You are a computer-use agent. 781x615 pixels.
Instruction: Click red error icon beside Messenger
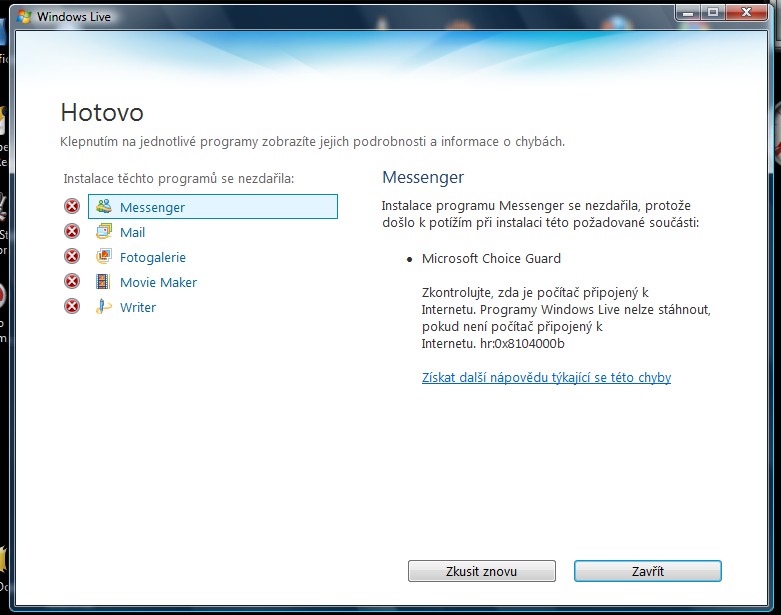click(x=72, y=206)
